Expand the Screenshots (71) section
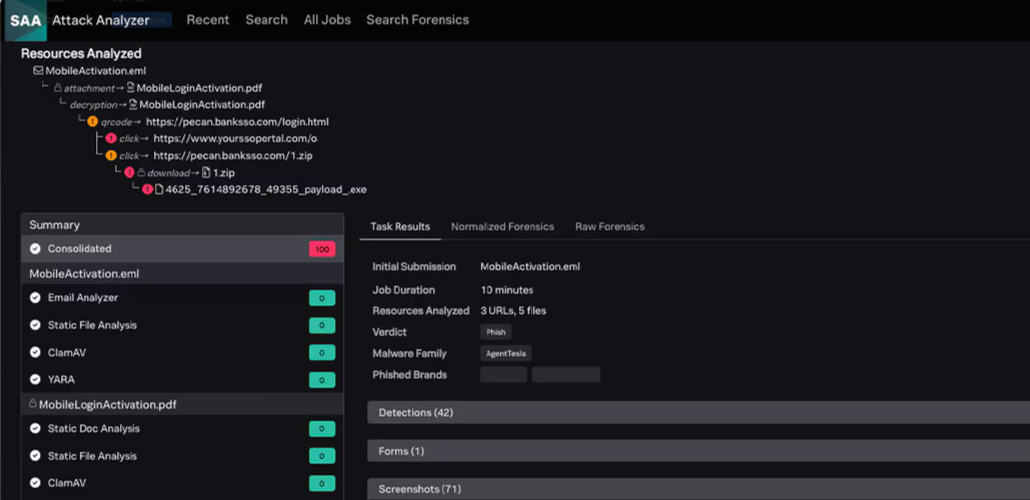Viewport: 1030px width, 500px height. click(698, 489)
